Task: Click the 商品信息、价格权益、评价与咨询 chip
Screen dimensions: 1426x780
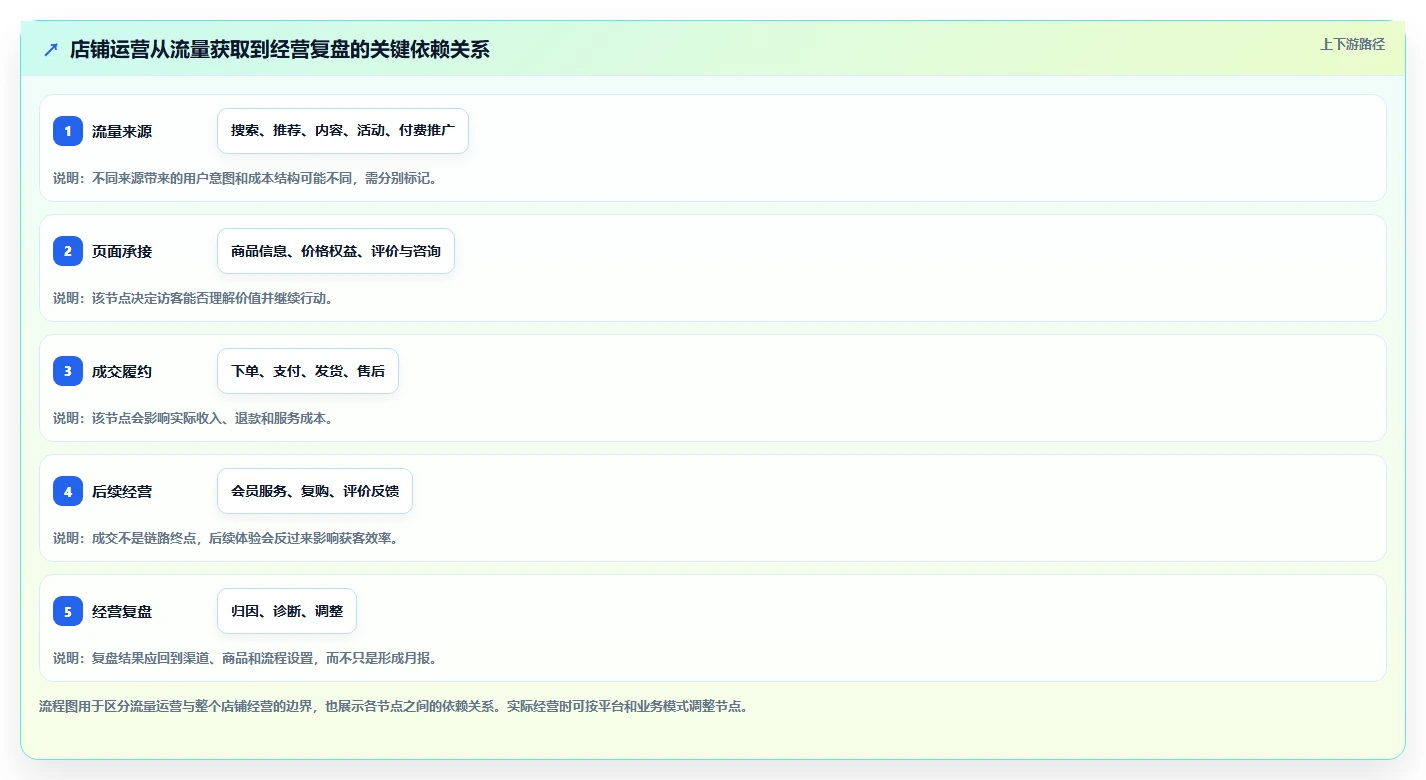Action: (336, 251)
